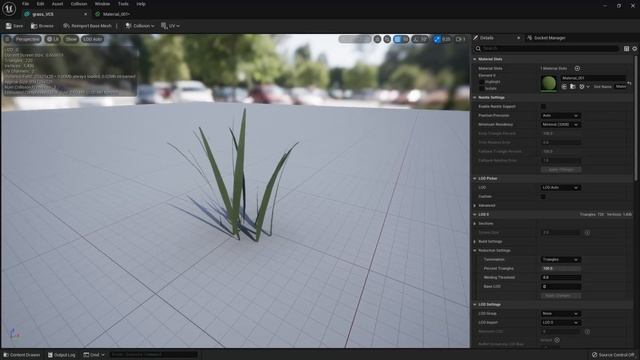Collapse the LOD Picker section
Image resolution: width=640 pixels, height=360 pixels.
[x=475, y=179]
